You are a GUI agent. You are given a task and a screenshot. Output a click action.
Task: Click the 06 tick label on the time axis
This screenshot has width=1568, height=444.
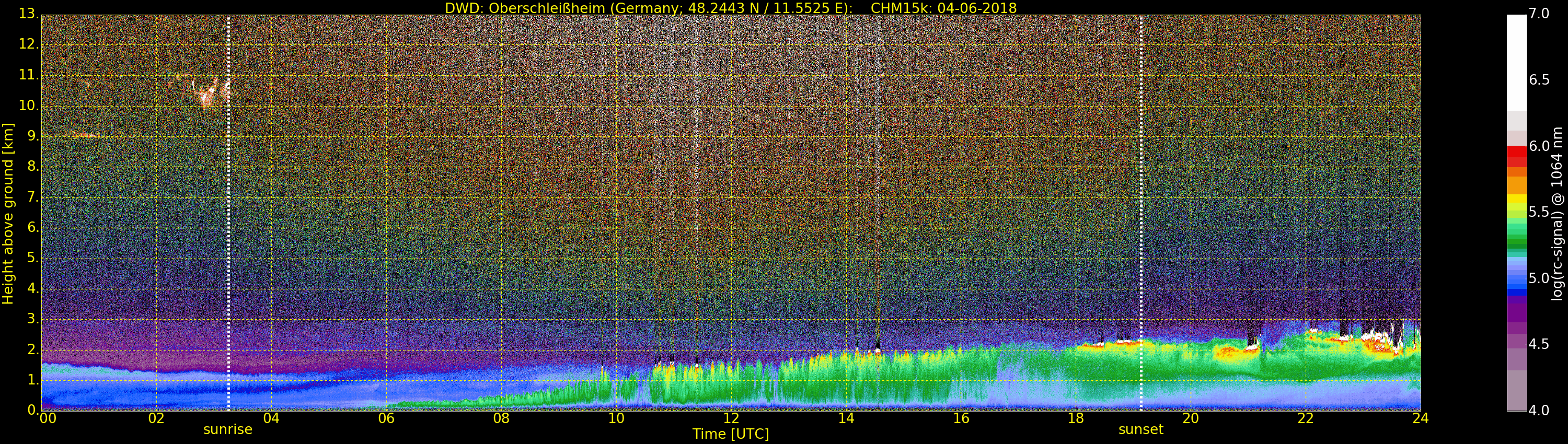[x=386, y=418]
